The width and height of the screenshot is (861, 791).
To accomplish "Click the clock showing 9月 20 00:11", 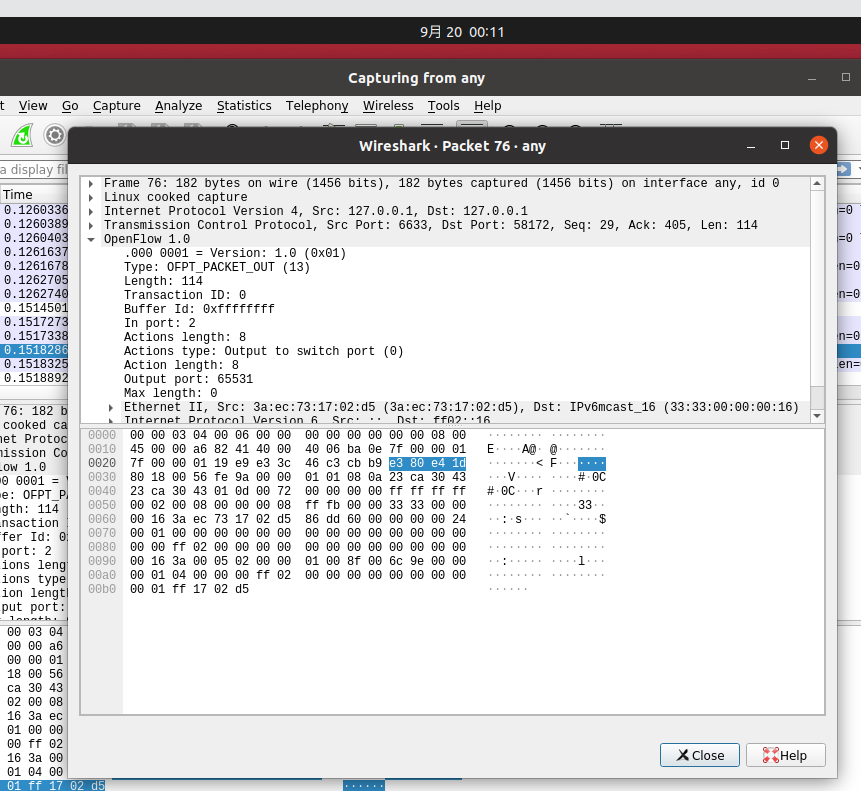I will coord(462,32).
